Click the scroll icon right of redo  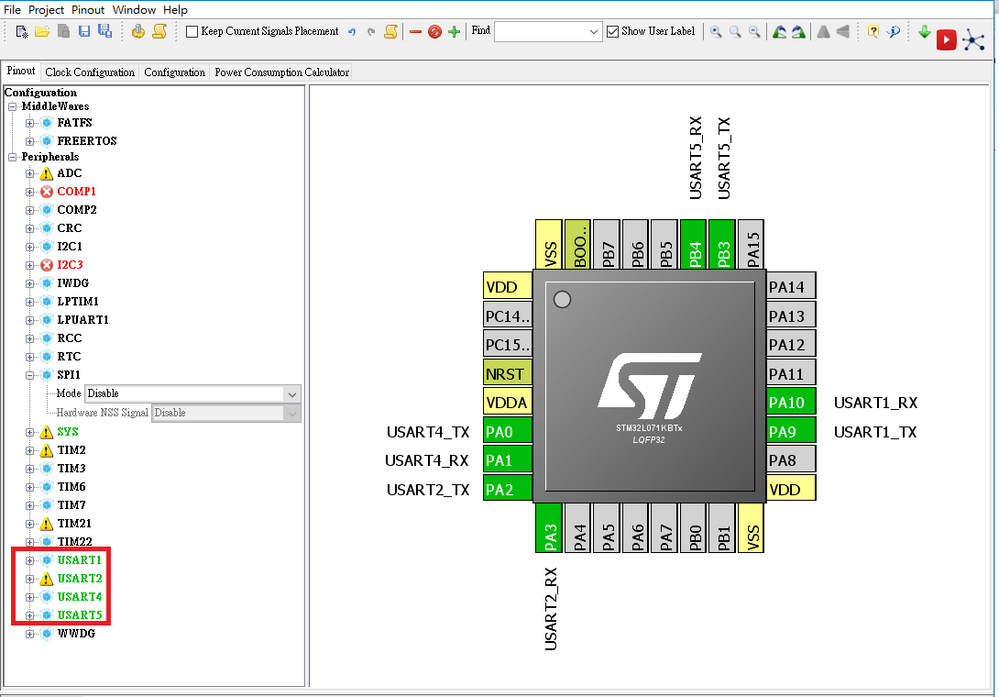[x=391, y=31]
